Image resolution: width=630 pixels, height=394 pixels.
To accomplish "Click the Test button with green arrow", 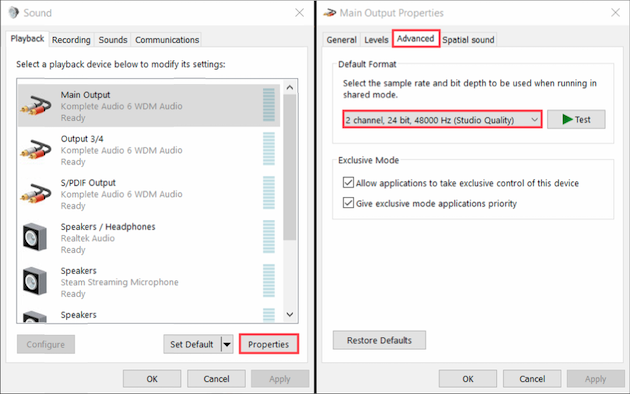I will [x=576, y=120].
